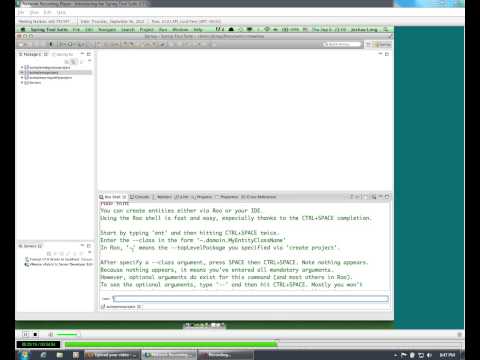
Task: Click the Windows taskbar clock
Action: pos(447,355)
